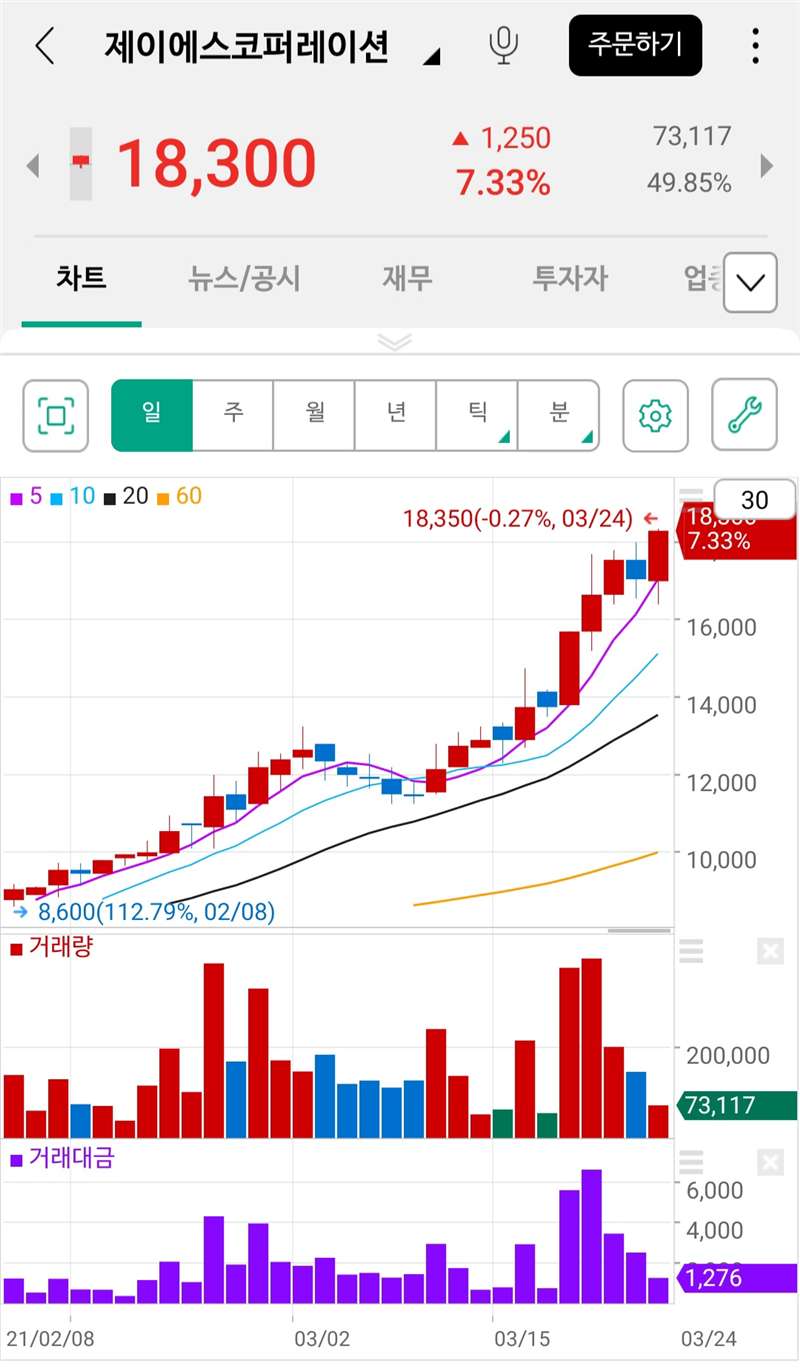Open the 거래량 panel hamburger menu
Screen dimensions: 800x1368
(x=691, y=951)
